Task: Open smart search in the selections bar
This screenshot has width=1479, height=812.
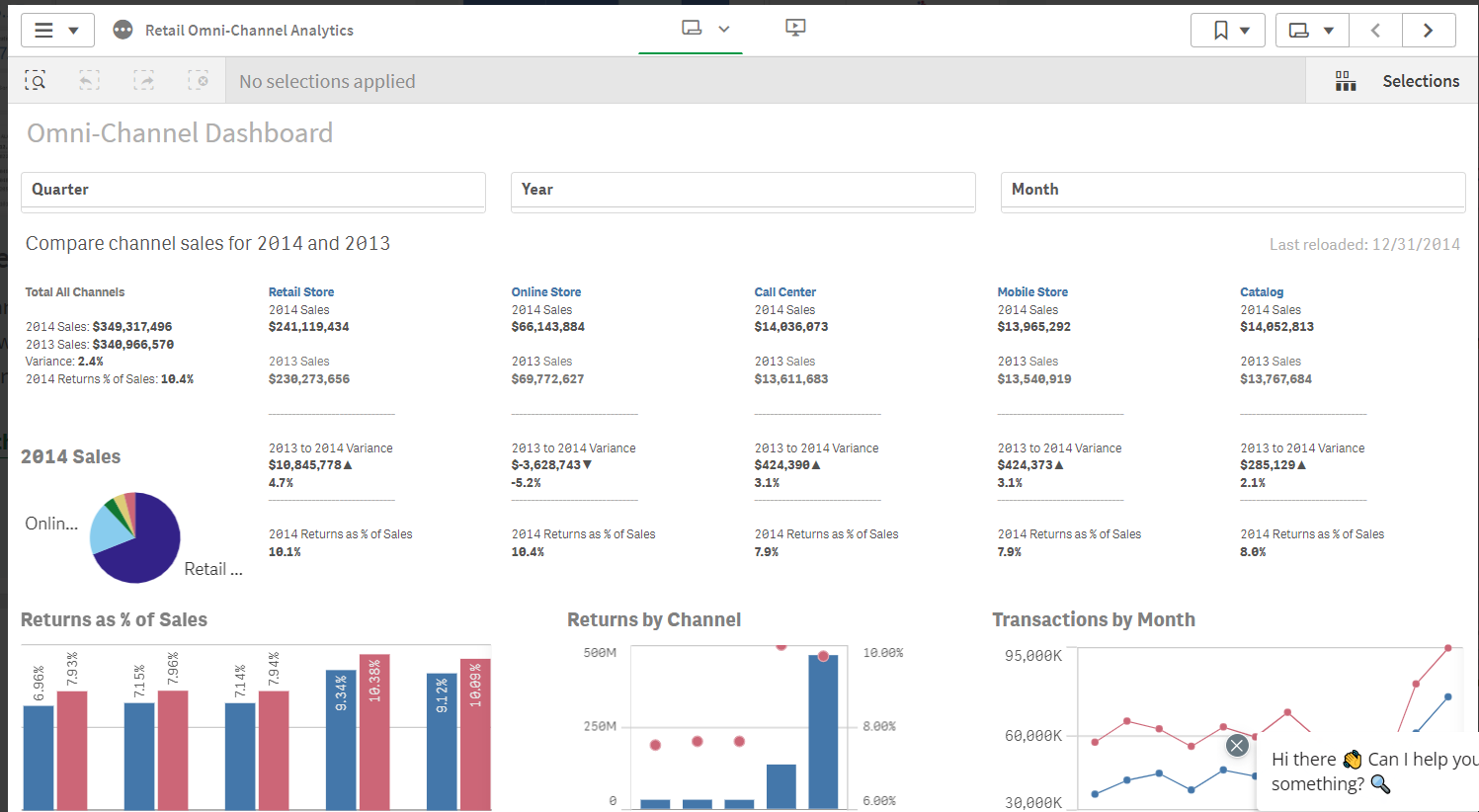Action: coord(36,81)
